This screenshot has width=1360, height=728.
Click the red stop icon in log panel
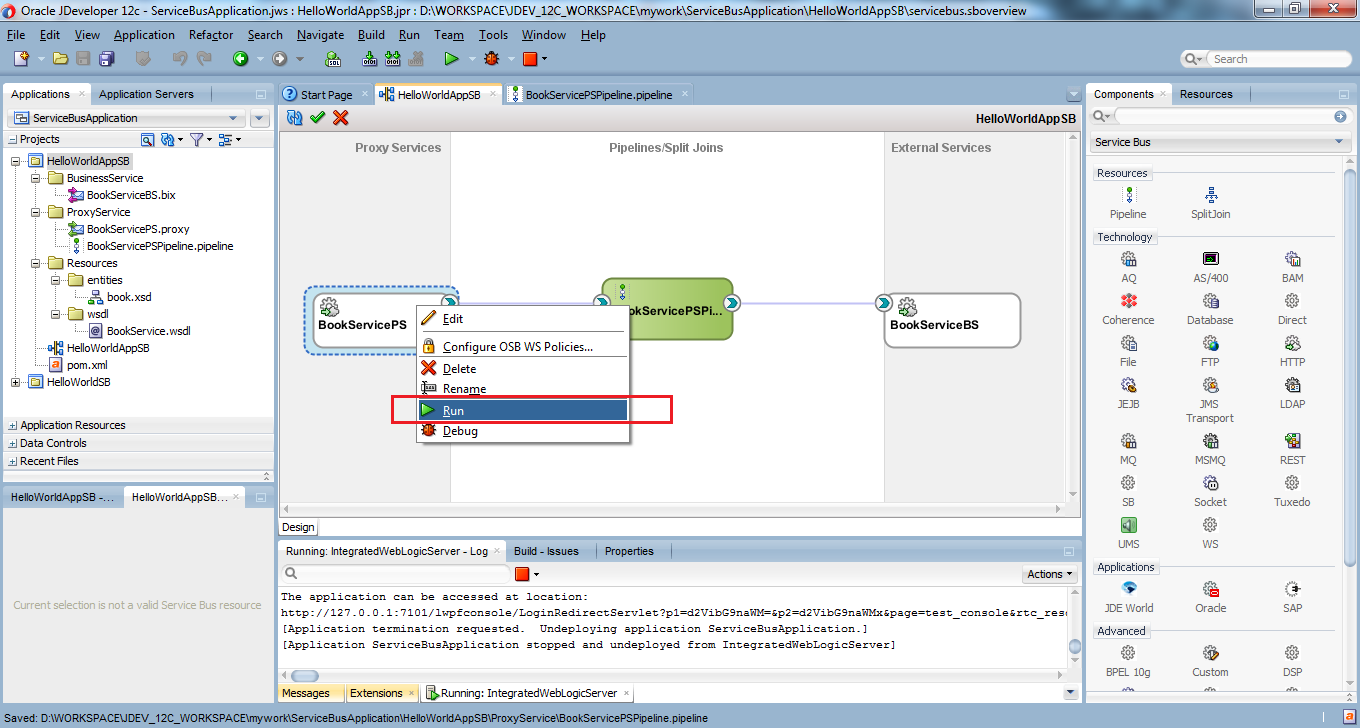[521, 574]
